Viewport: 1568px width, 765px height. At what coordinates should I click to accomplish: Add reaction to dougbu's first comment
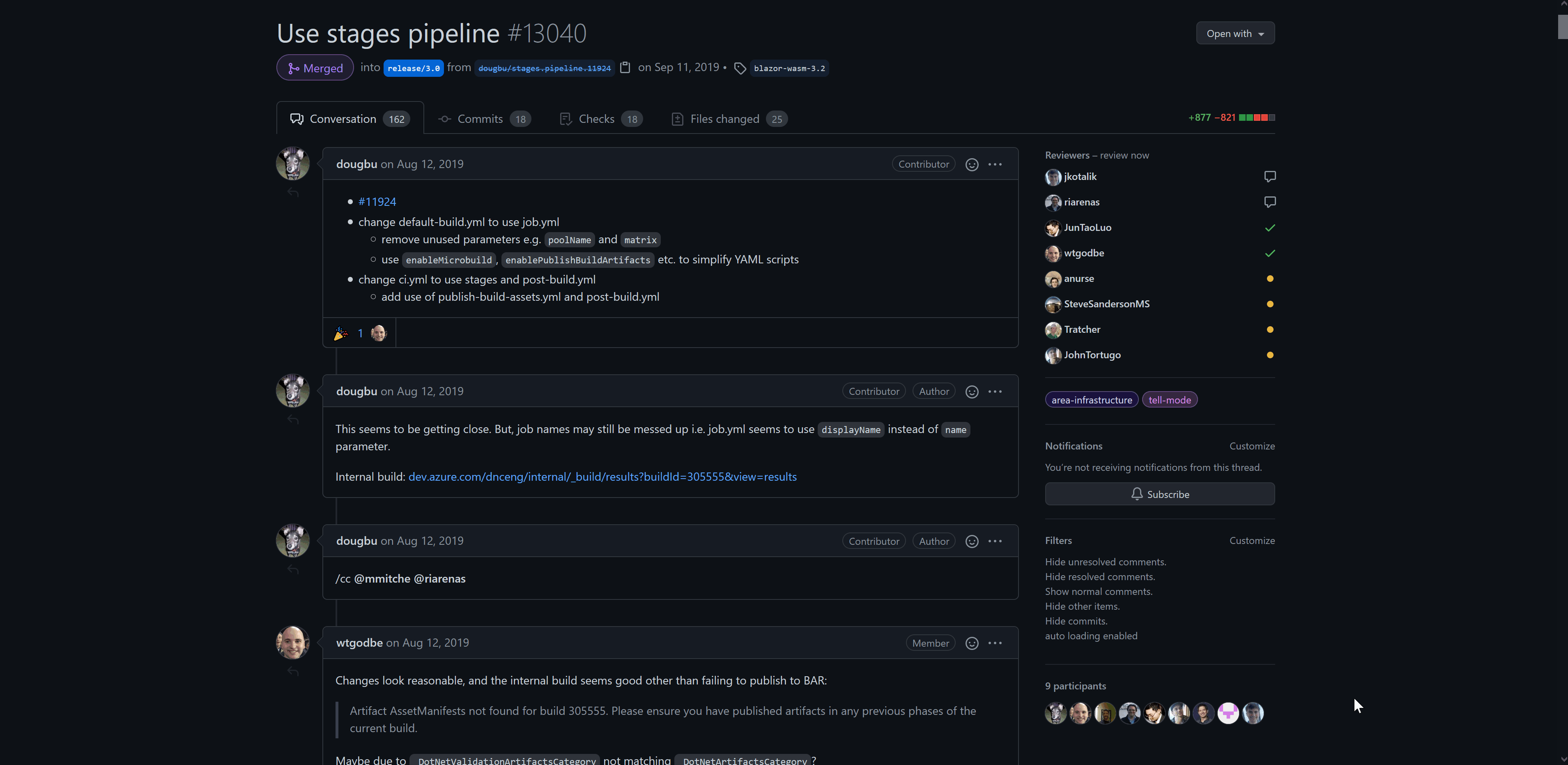972,164
